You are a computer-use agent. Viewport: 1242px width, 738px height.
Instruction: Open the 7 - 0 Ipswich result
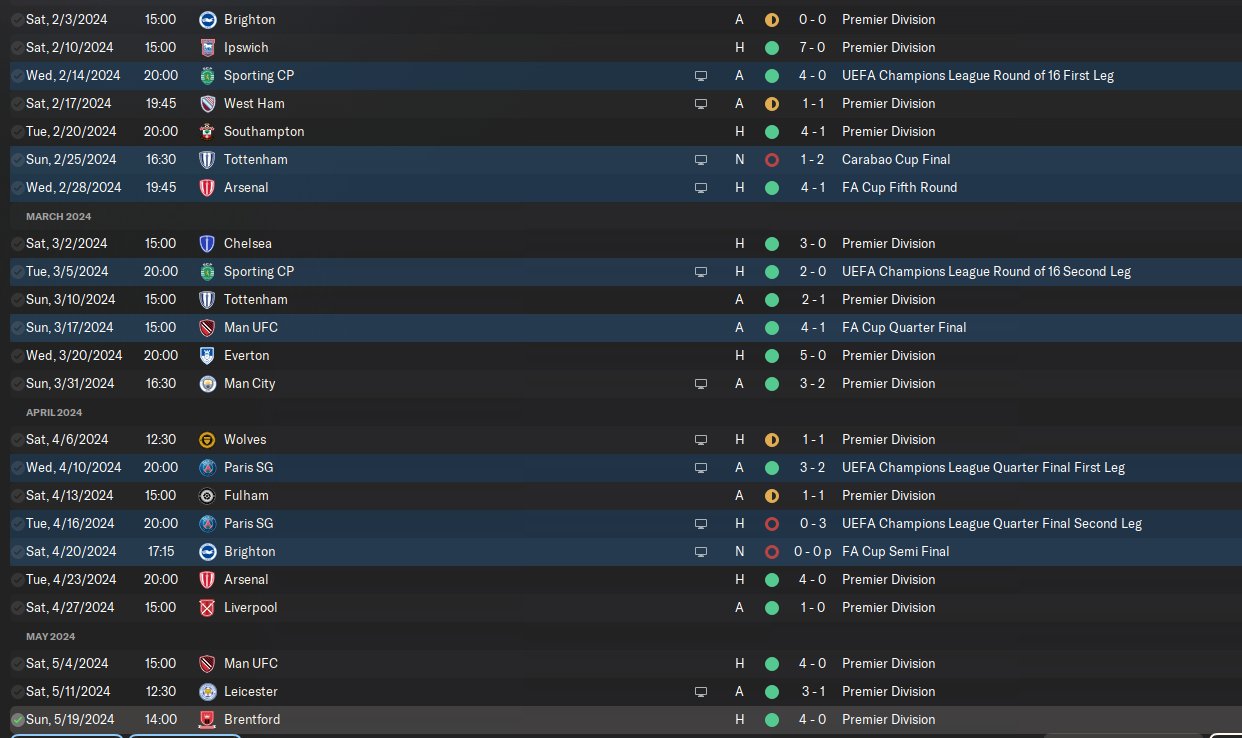pos(811,47)
